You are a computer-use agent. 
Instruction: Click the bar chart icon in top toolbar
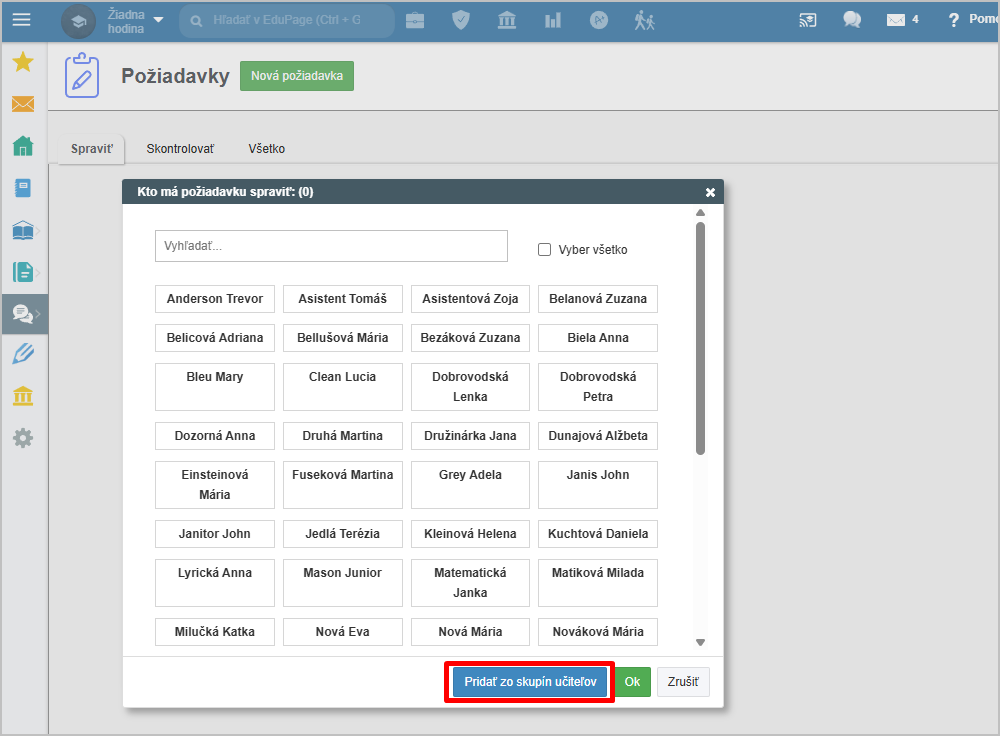[x=553, y=20]
